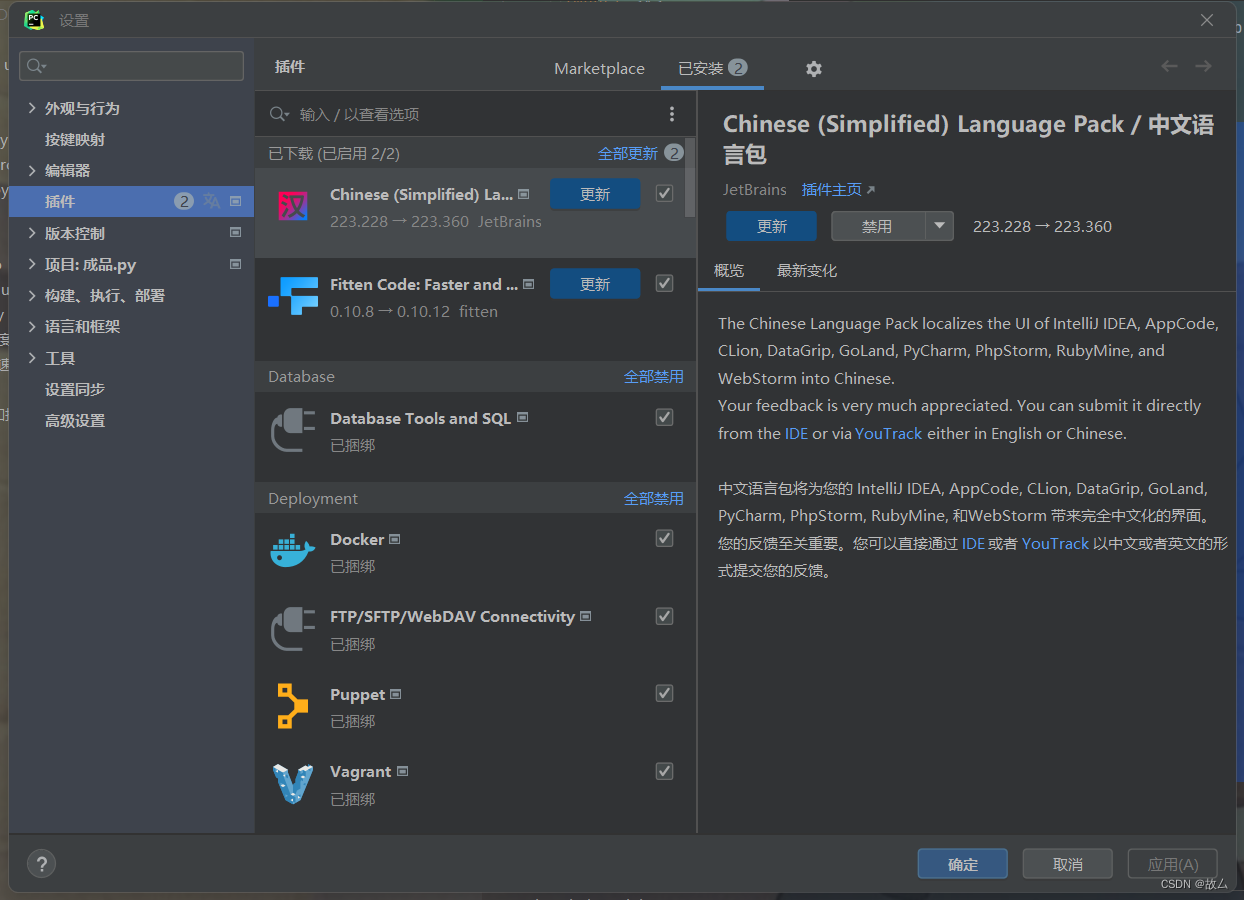The height and width of the screenshot is (900, 1244).
Task: Toggle the Vagrant plugin checkbox
Action: click(x=664, y=771)
